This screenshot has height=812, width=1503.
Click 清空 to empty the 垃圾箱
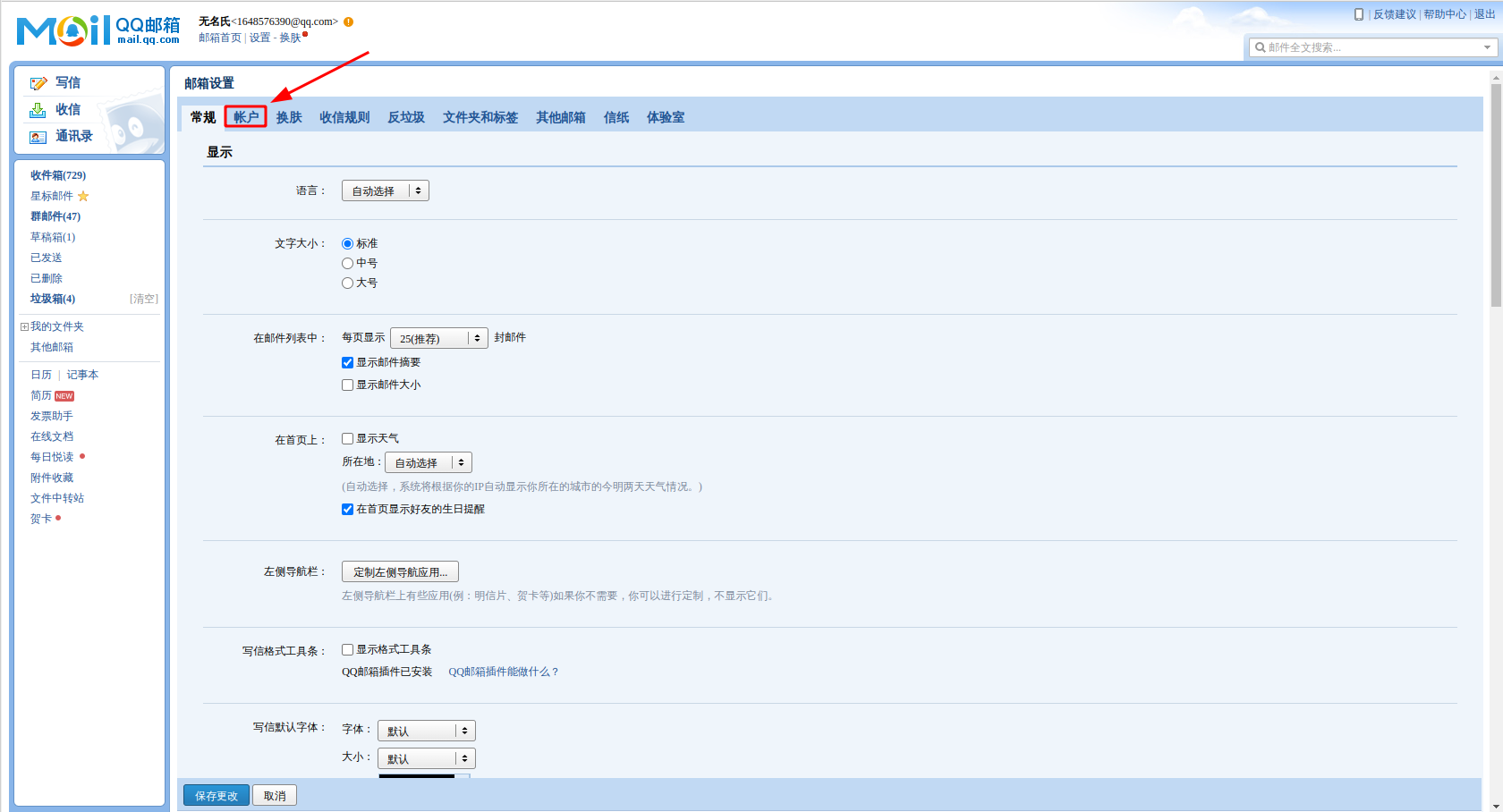144,298
